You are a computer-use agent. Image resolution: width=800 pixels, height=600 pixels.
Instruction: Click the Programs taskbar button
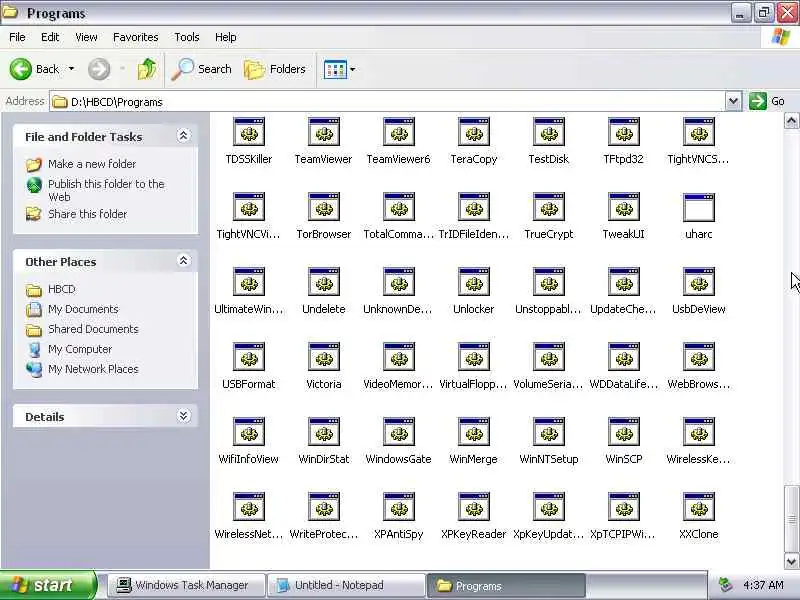pos(506,586)
